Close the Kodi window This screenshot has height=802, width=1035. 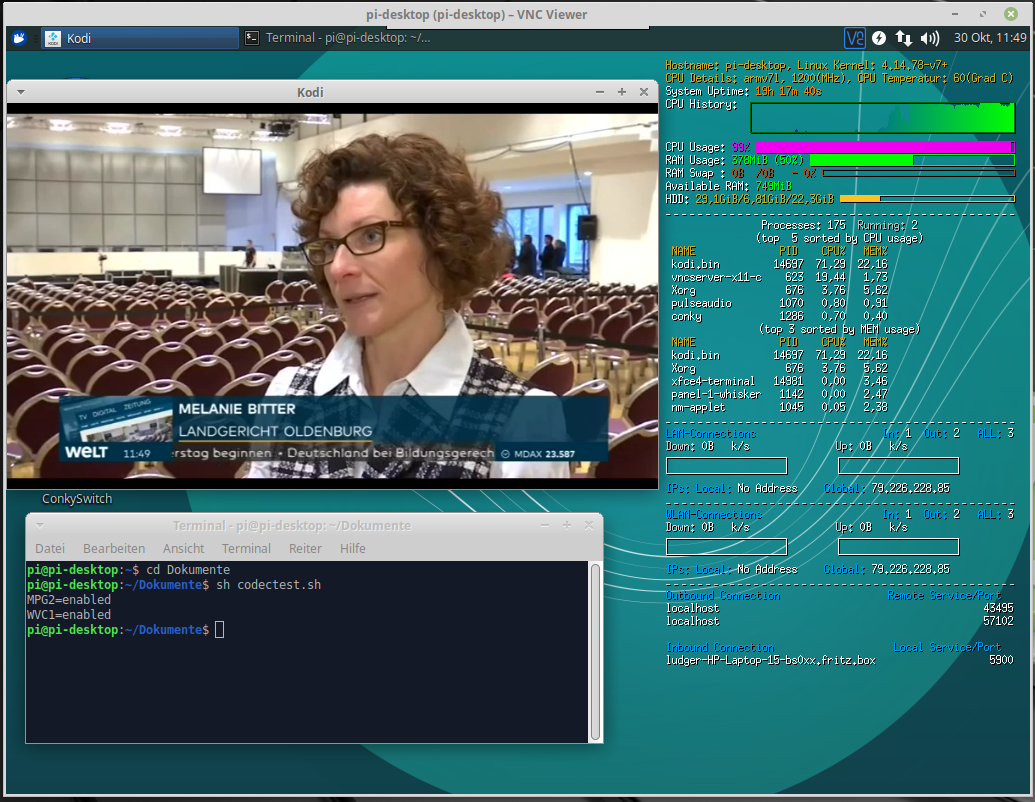tap(642, 92)
